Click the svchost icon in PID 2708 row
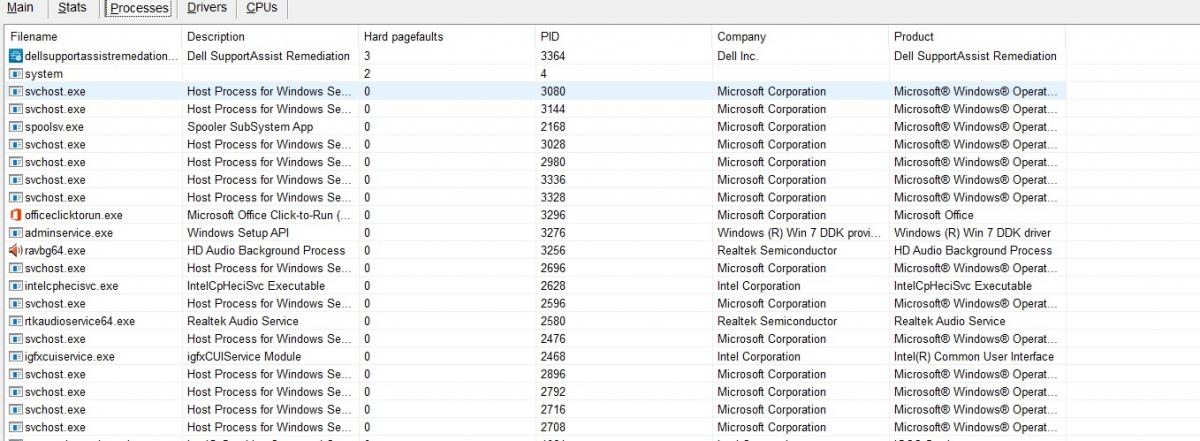1200x441 pixels. (15, 427)
